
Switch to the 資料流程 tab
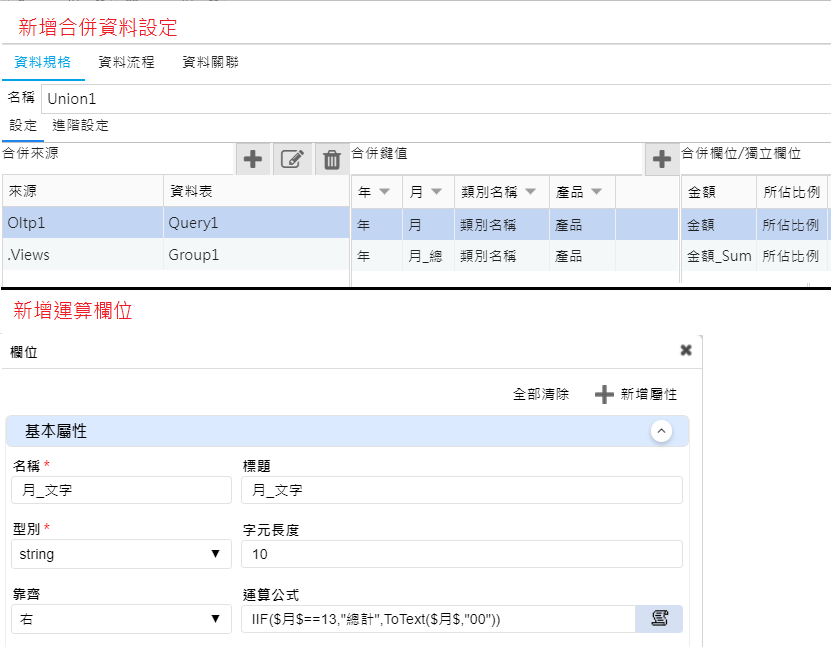126,62
